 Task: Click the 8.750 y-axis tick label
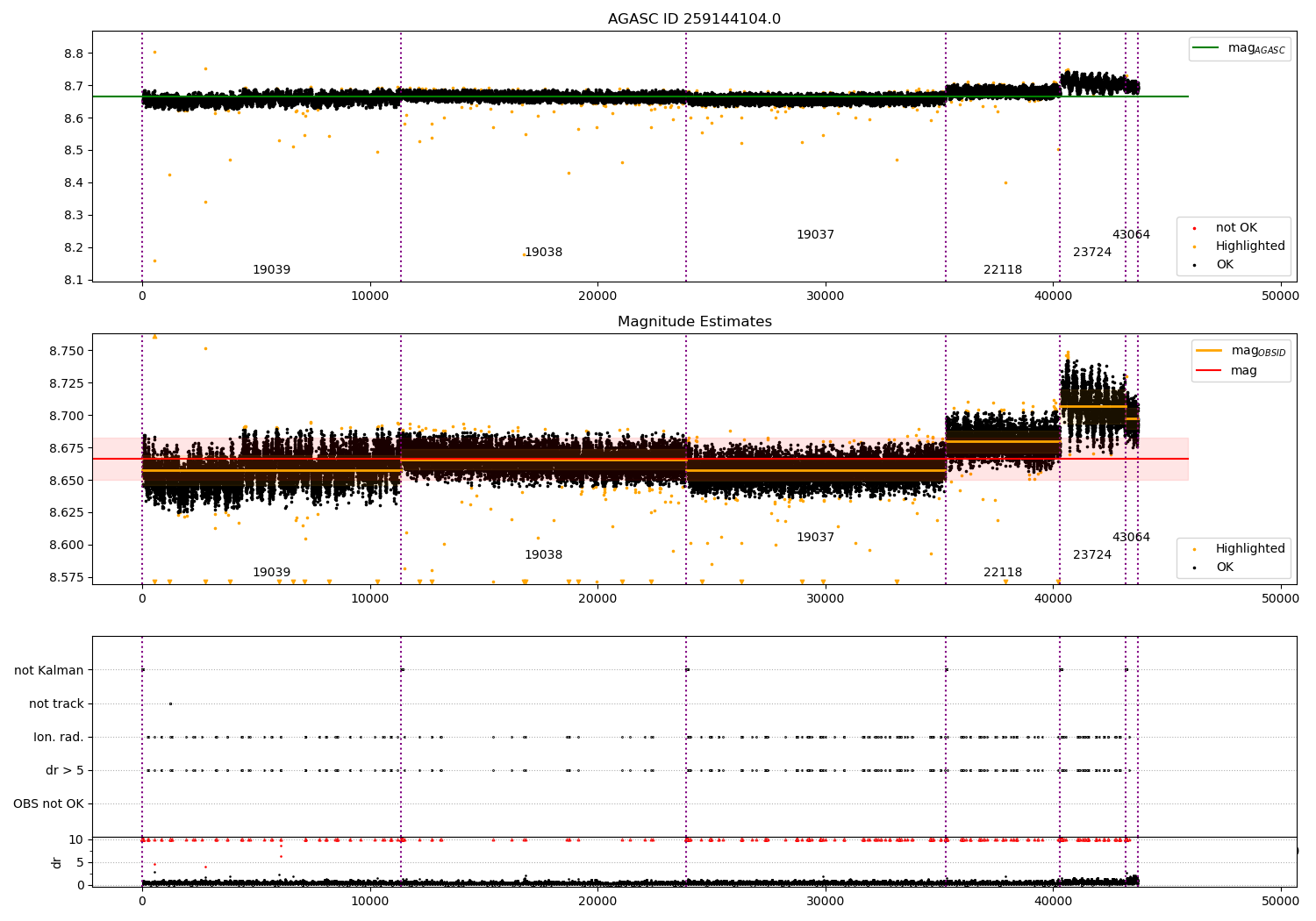click(67, 351)
